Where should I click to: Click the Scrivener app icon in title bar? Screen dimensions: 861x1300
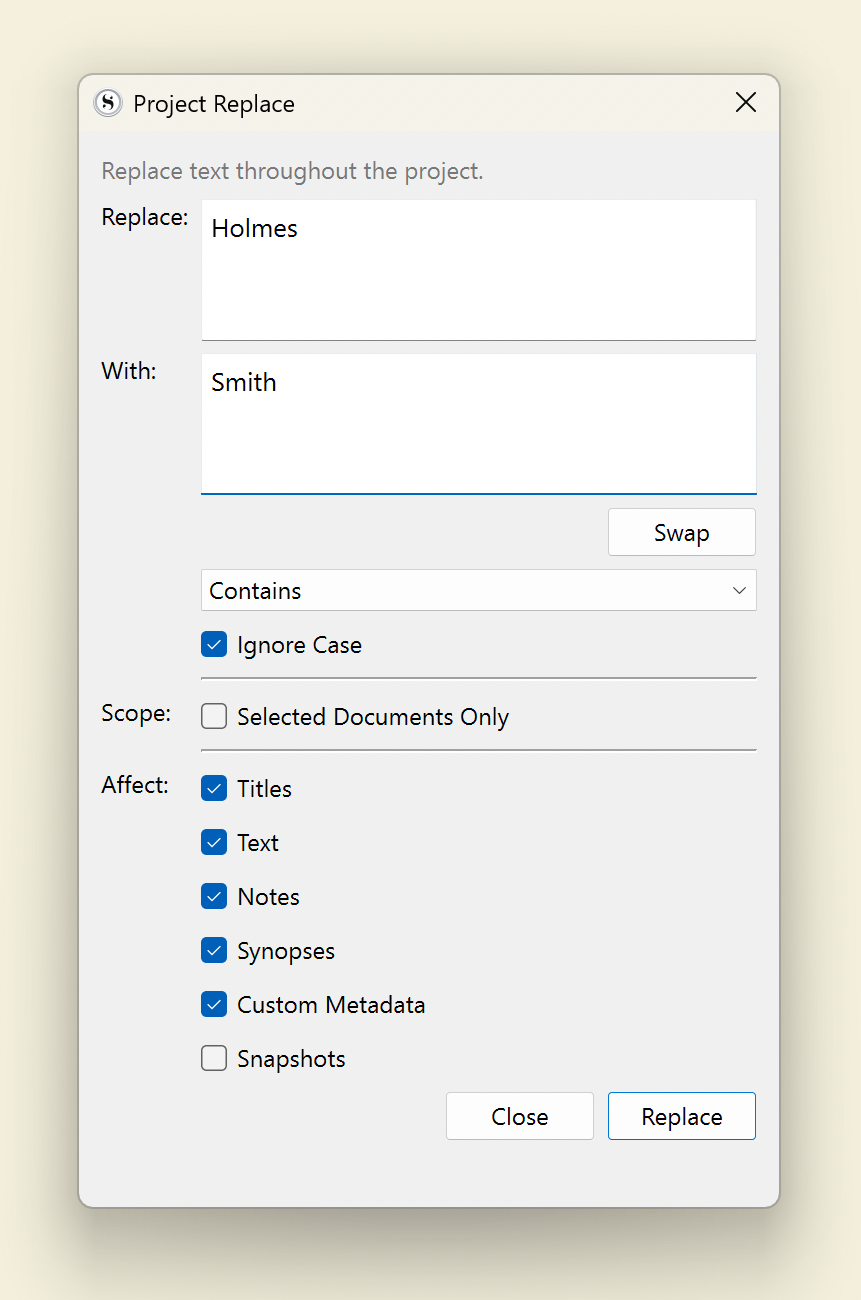tap(107, 103)
